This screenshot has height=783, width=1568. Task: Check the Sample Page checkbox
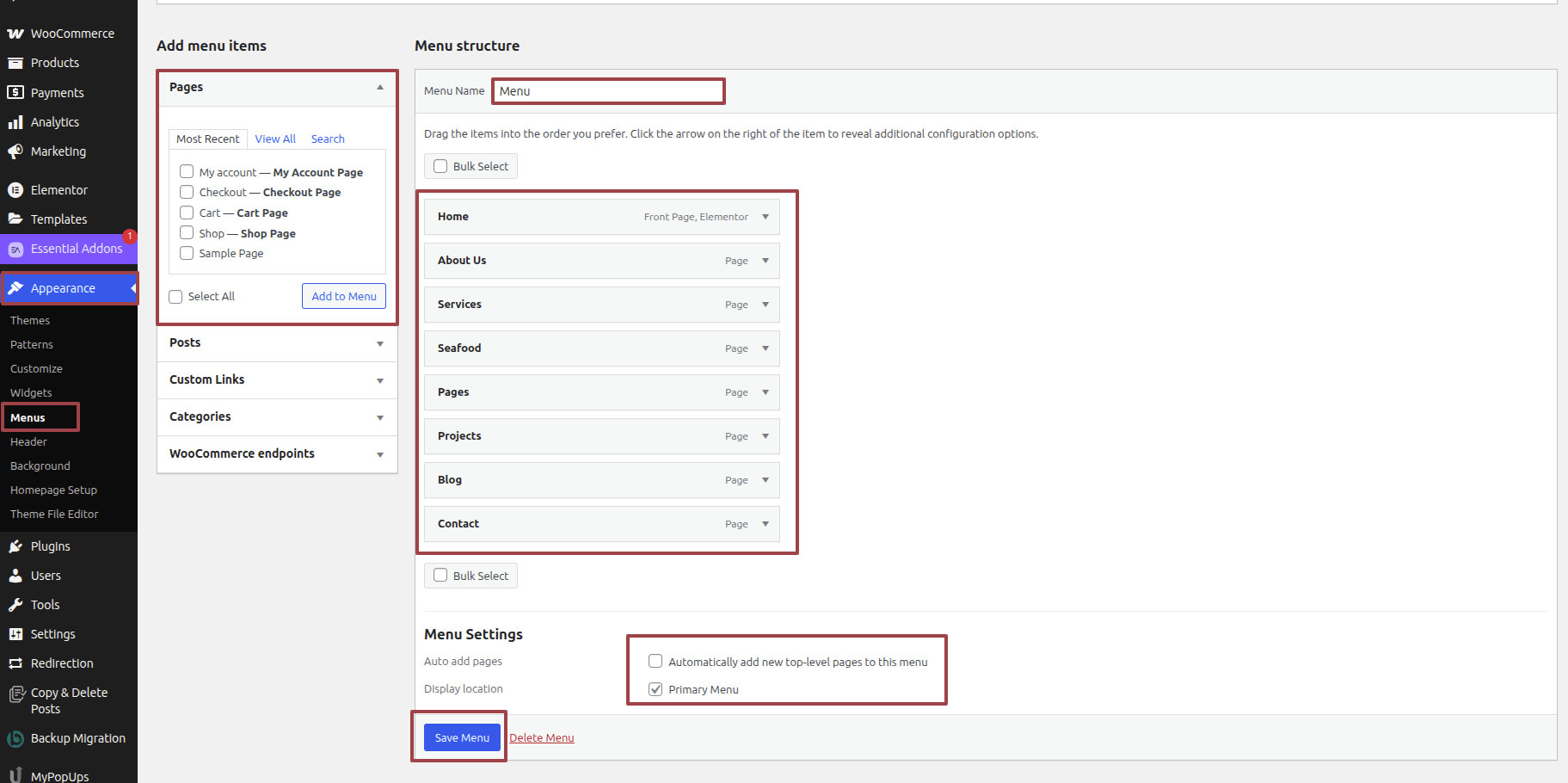click(x=187, y=253)
